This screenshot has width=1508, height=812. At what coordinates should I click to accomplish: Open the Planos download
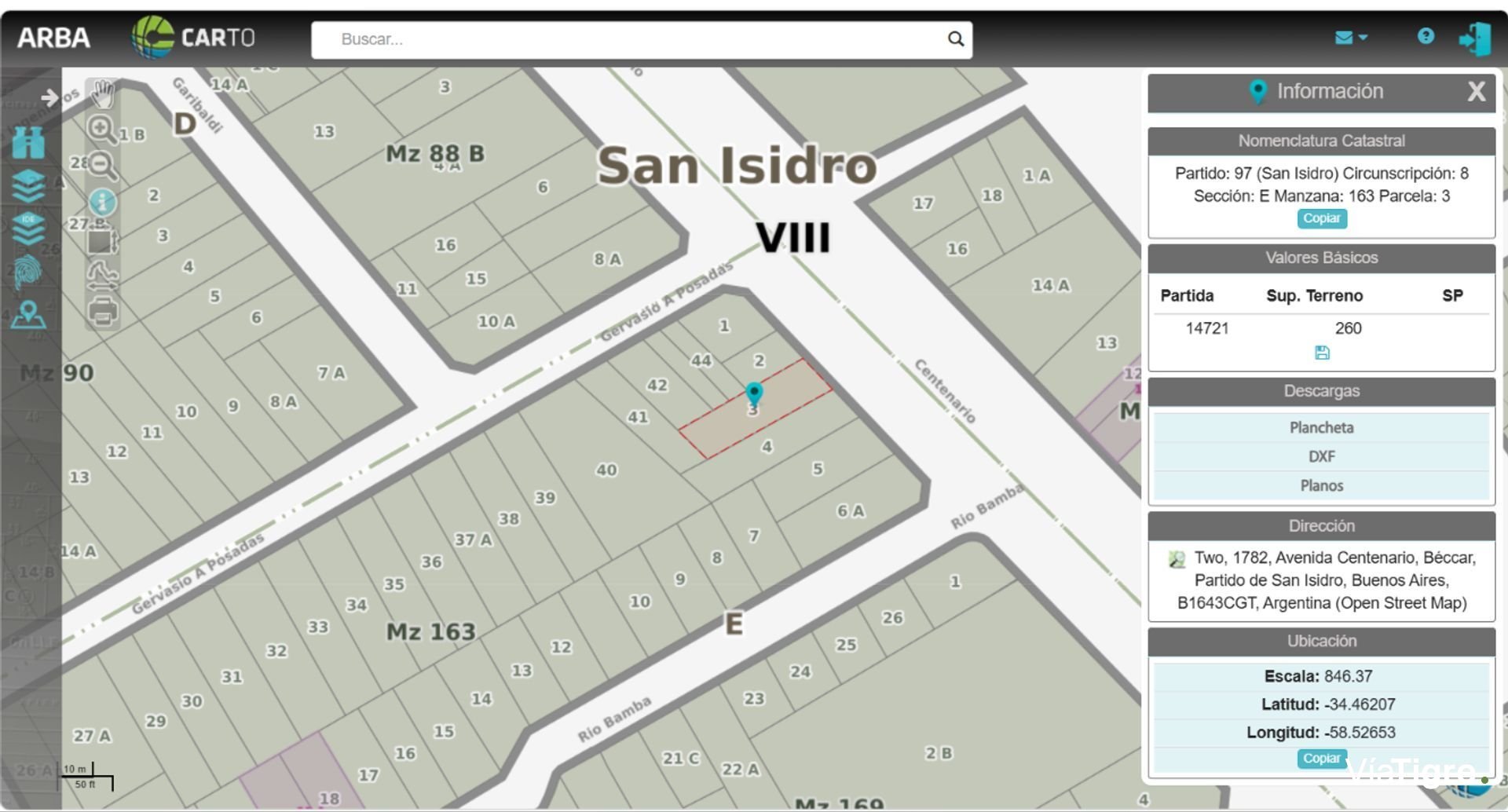point(1321,485)
